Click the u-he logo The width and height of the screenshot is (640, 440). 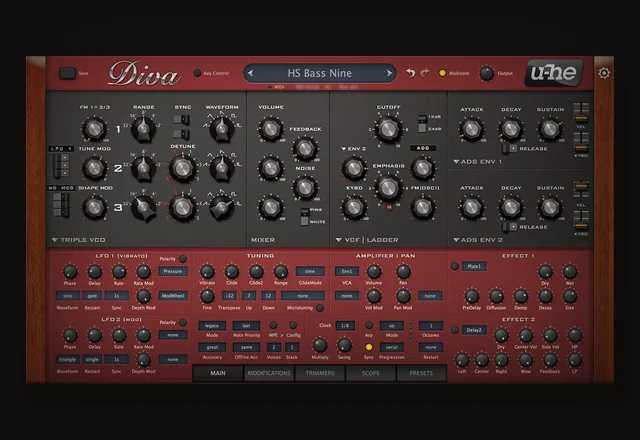coord(553,73)
